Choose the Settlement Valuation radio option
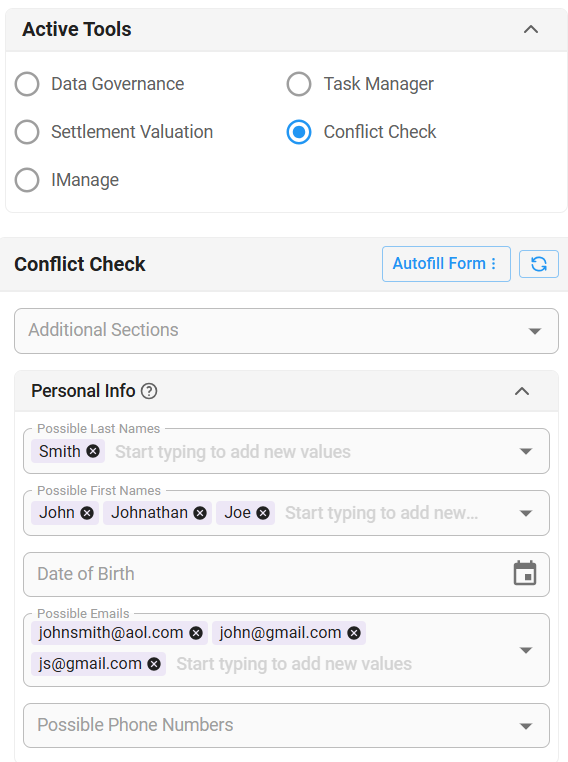This screenshot has height=762, width=568. (27, 132)
